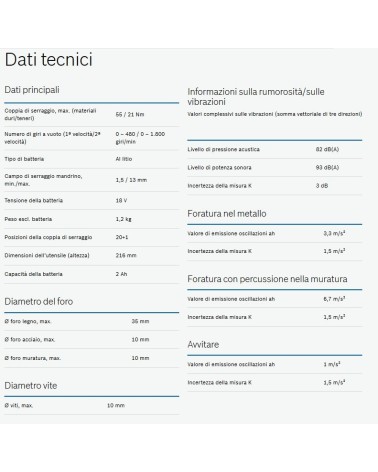Select the Tensione della batteria 18 V value

click(121, 201)
